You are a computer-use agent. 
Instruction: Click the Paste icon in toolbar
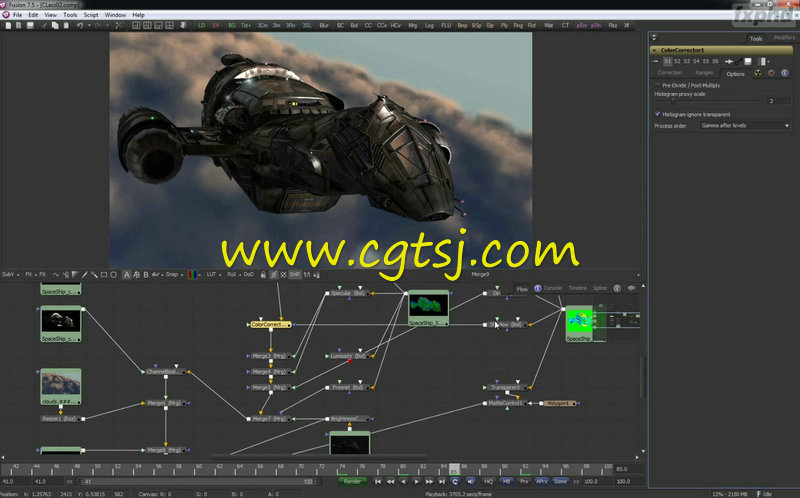(66, 26)
